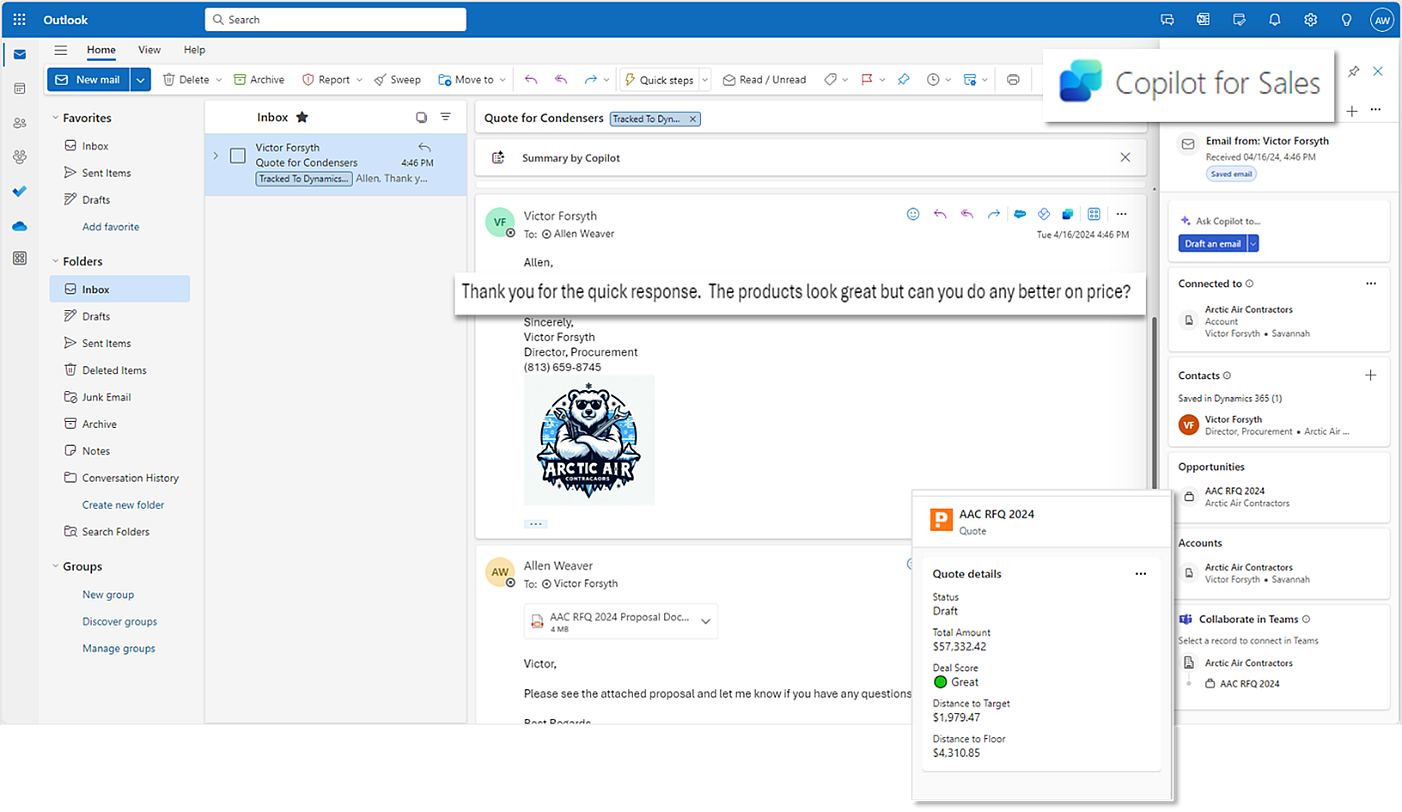Open More apps grid icon in app rail
The width and height of the screenshot is (1402, 812).
pyautogui.click(x=19, y=258)
